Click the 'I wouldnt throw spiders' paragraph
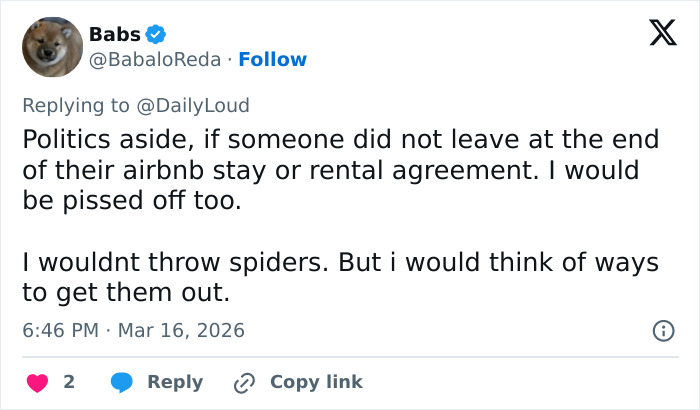This screenshot has height=410, width=700. pos(340,263)
